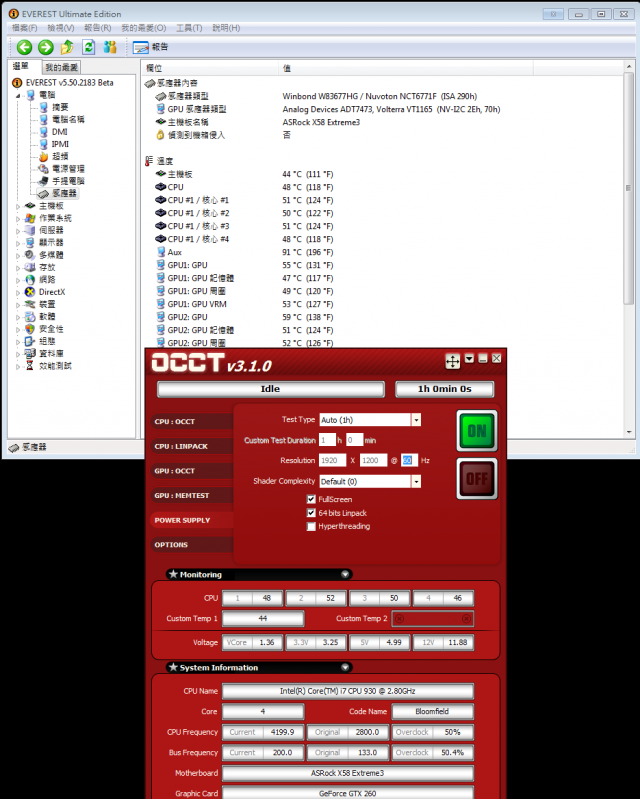Viewport: 640px width, 800px height.
Task: Select the IPMI tree item
Action: point(60,144)
